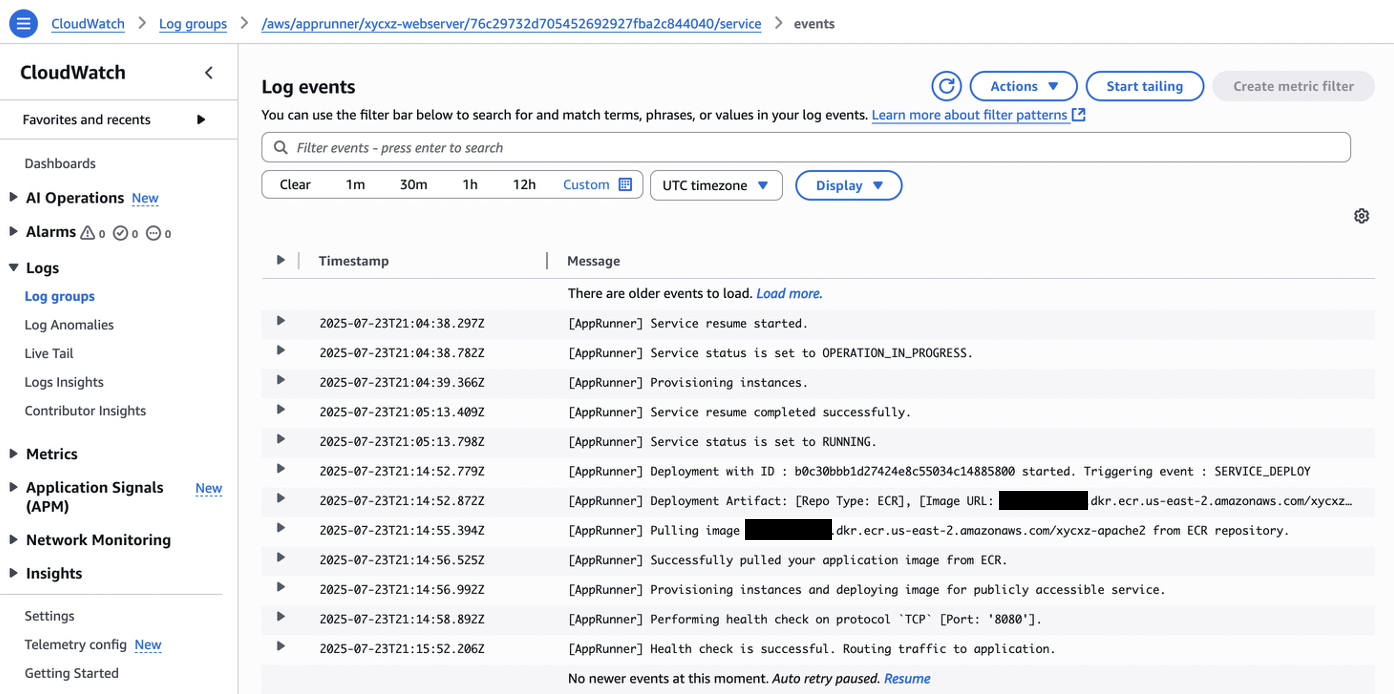Screen dimensions: 1394x694
Task: Expand the 'Service status is set to RUNNING' row
Action: click(281, 440)
